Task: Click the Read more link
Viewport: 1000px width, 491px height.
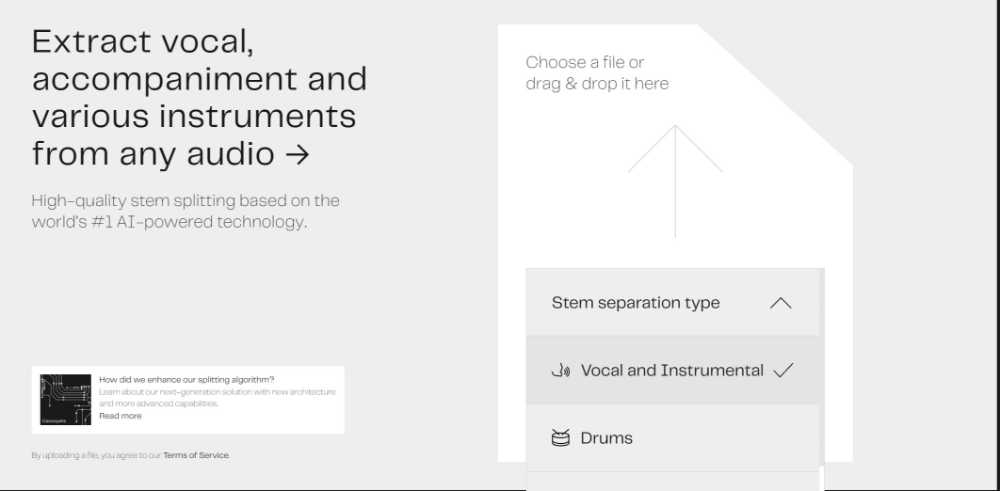Action: pyautogui.click(x=120, y=416)
